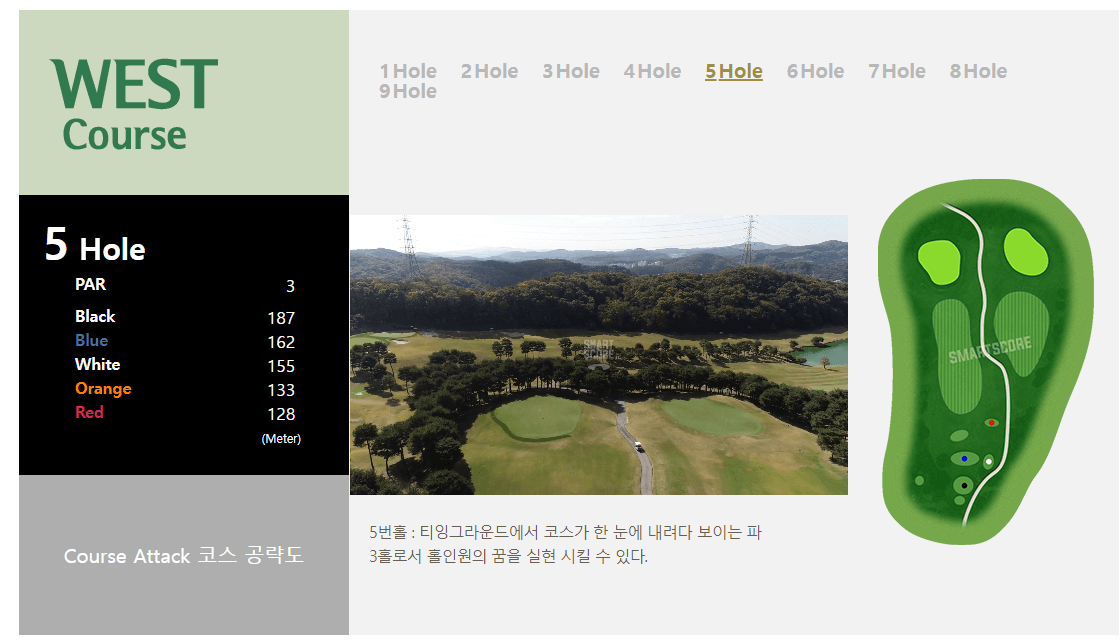Select the 1 Hole navigation link
Viewport: 1120px width, 643px height.
[408, 71]
